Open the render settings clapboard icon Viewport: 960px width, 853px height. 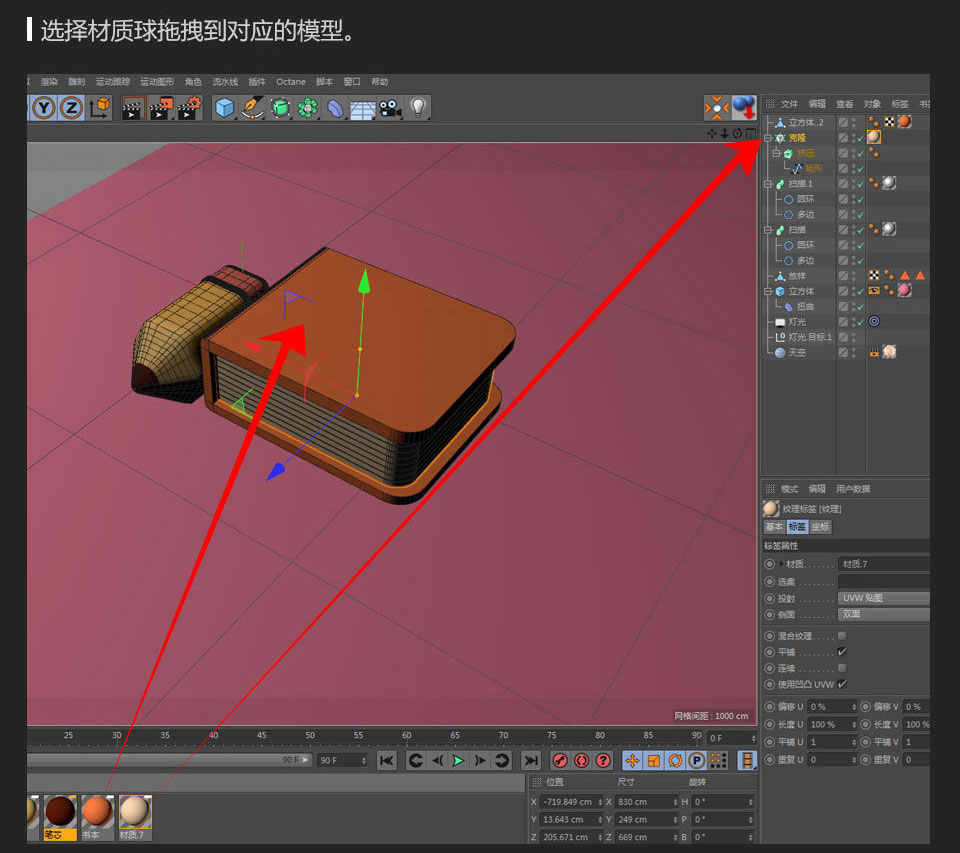(188, 108)
